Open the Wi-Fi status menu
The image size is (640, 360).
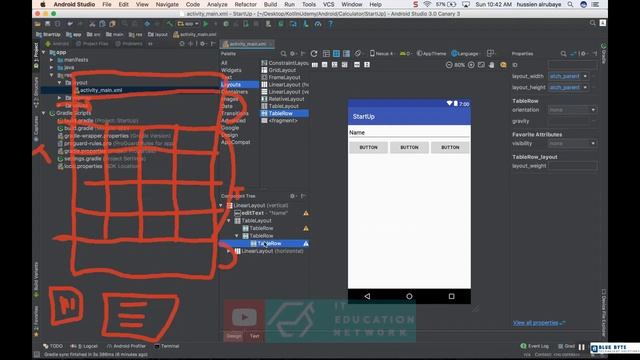tap(427, 4)
